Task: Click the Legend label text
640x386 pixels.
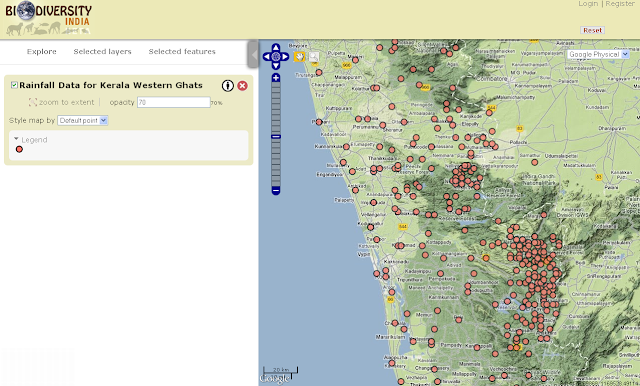Action: tap(34, 140)
